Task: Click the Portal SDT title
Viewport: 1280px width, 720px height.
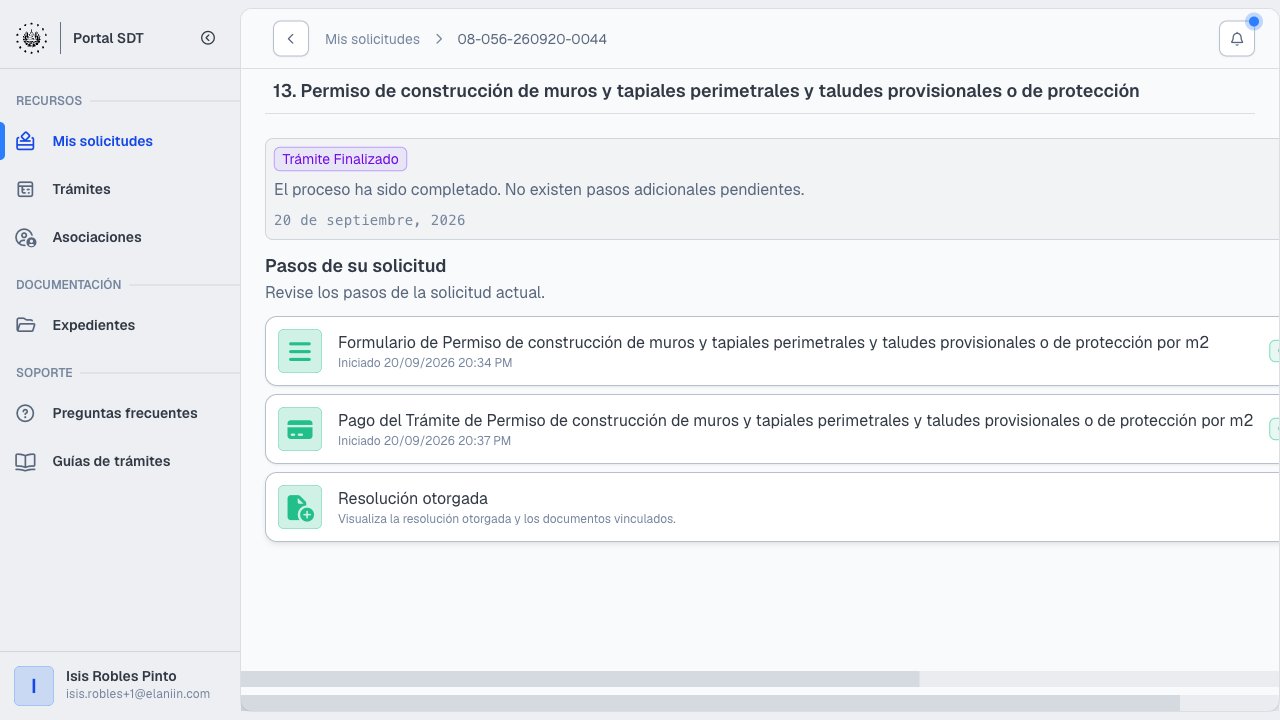Action: pos(108,38)
